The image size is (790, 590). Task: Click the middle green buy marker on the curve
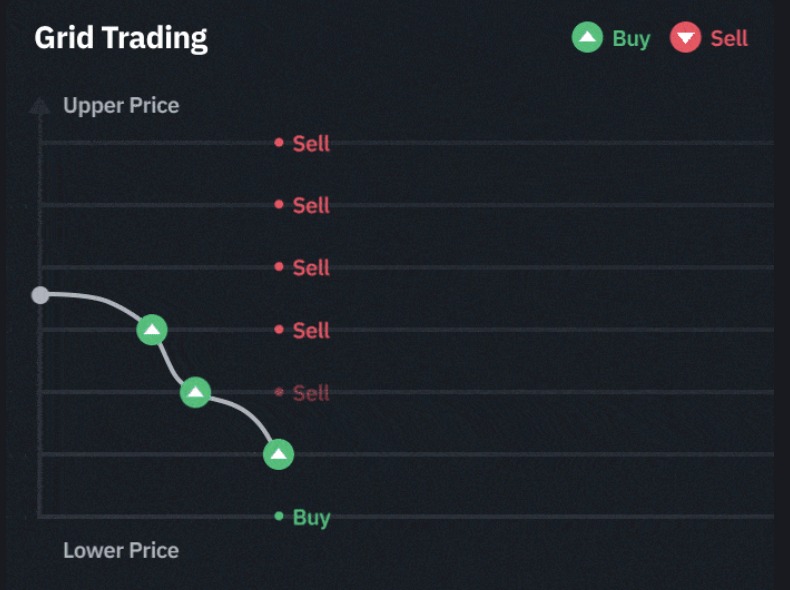(x=196, y=392)
